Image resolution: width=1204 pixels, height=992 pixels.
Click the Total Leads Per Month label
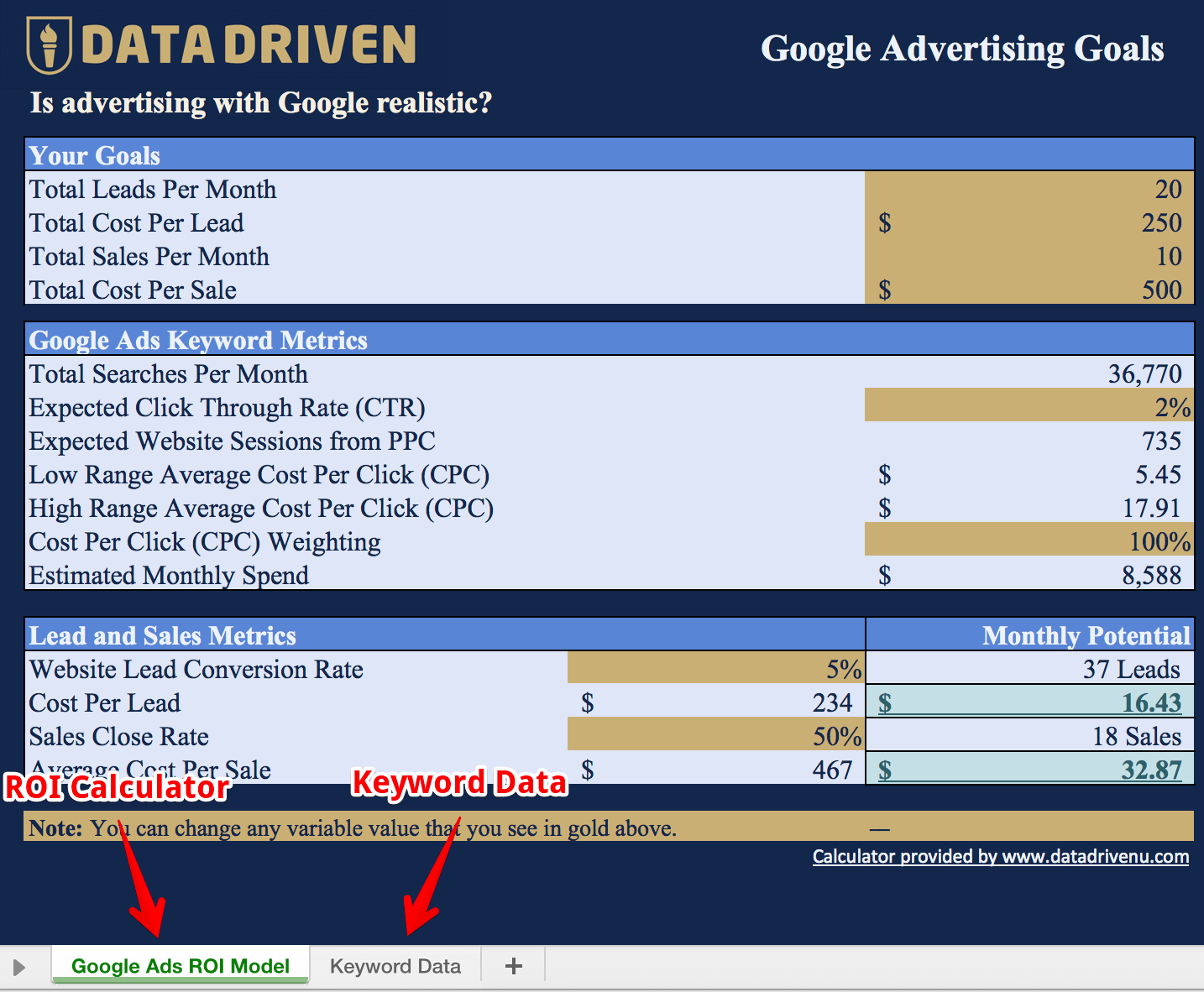pyautogui.click(x=153, y=190)
